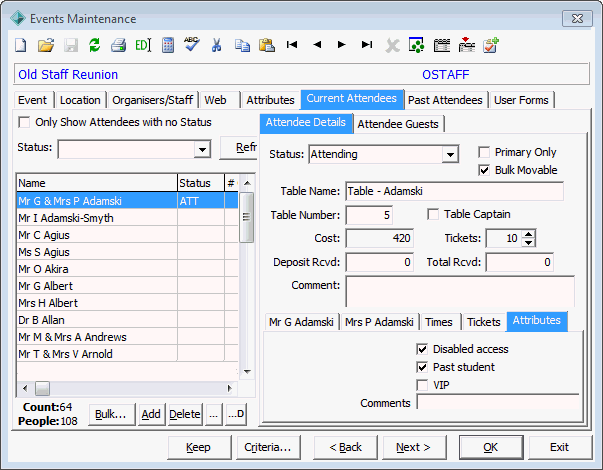Open the Calculator icon
The image size is (603, 470).
(168, 45)
